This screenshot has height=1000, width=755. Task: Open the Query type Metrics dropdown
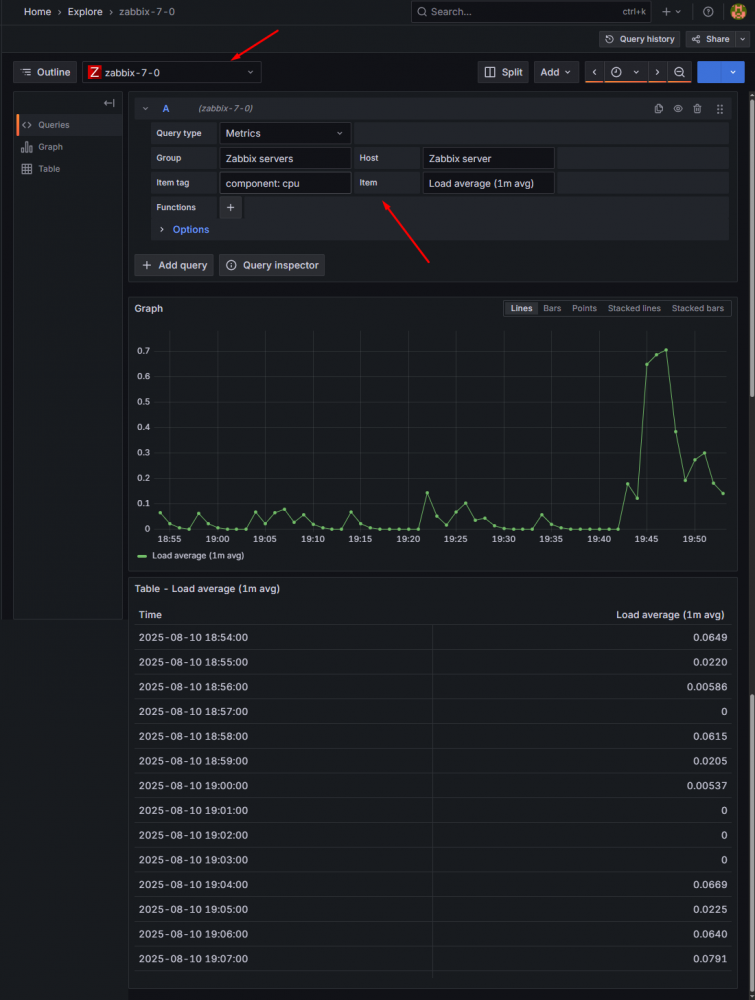point(285,133)
